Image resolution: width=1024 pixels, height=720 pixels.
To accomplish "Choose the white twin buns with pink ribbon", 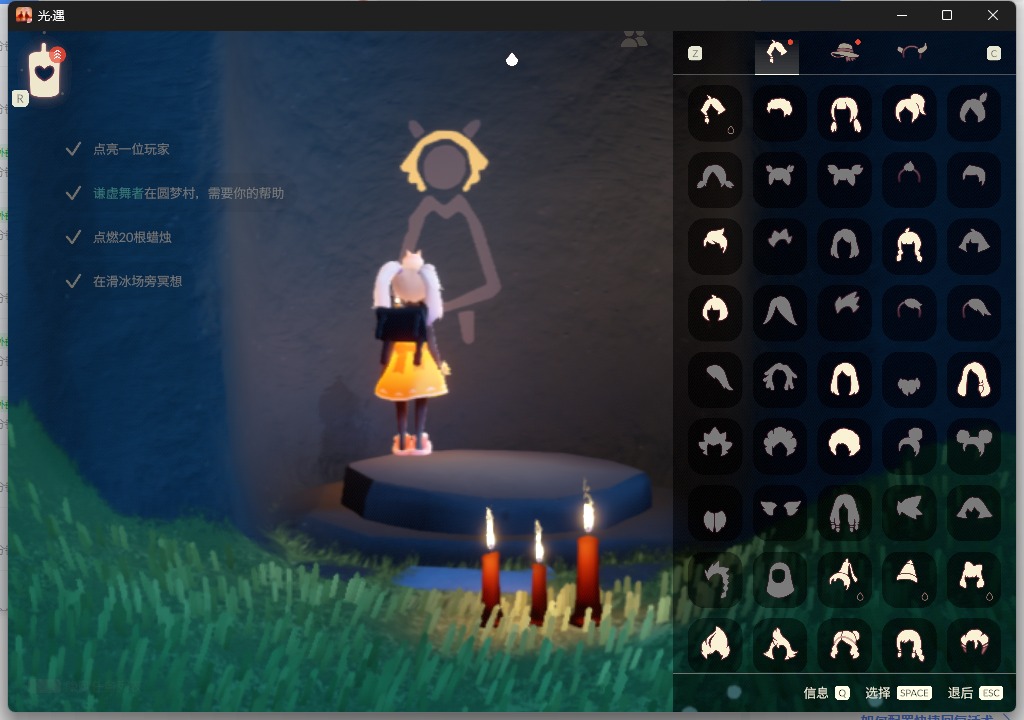I will [844, 645].
